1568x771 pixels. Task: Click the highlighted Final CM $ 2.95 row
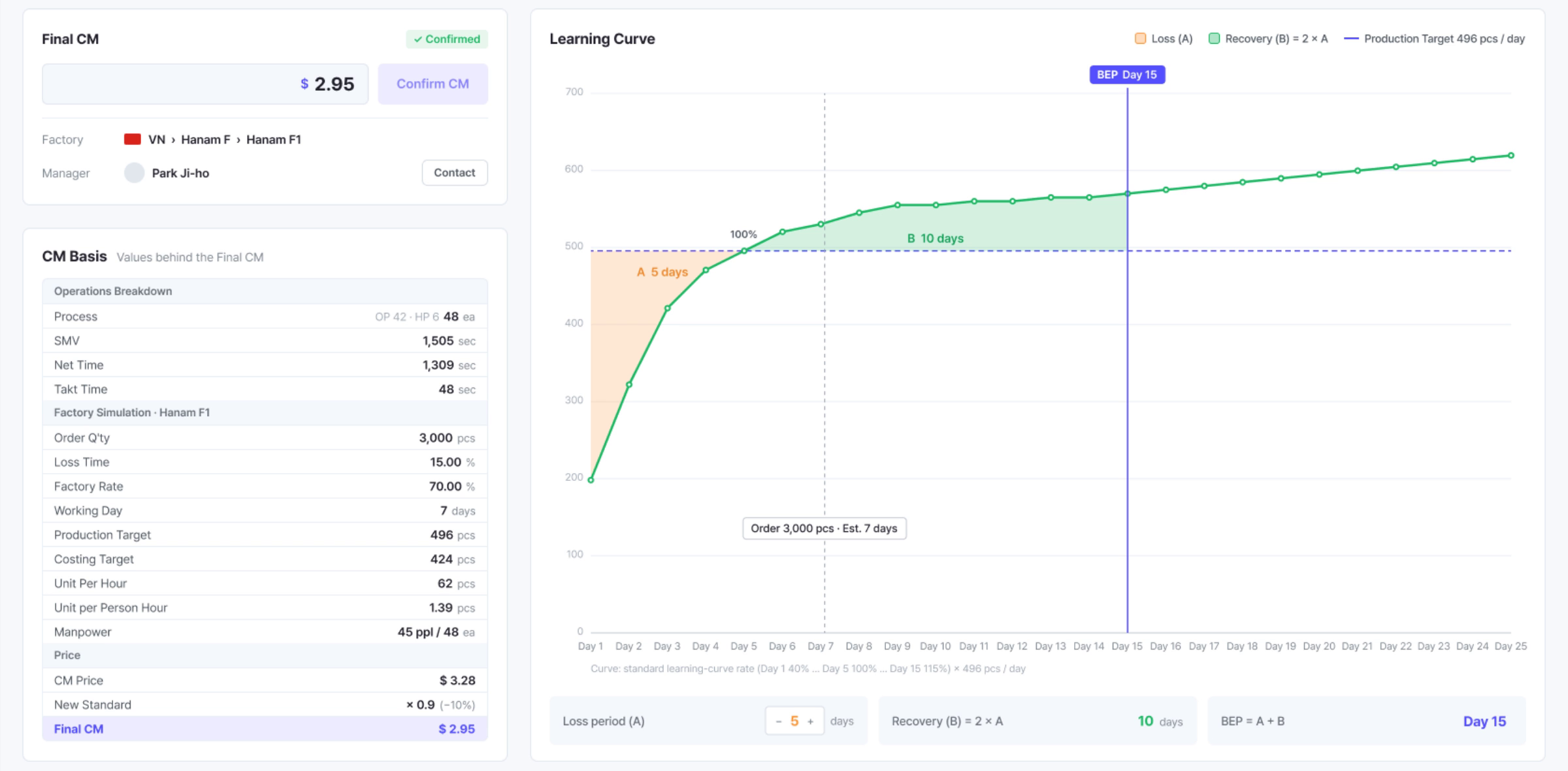click(265, 729)
